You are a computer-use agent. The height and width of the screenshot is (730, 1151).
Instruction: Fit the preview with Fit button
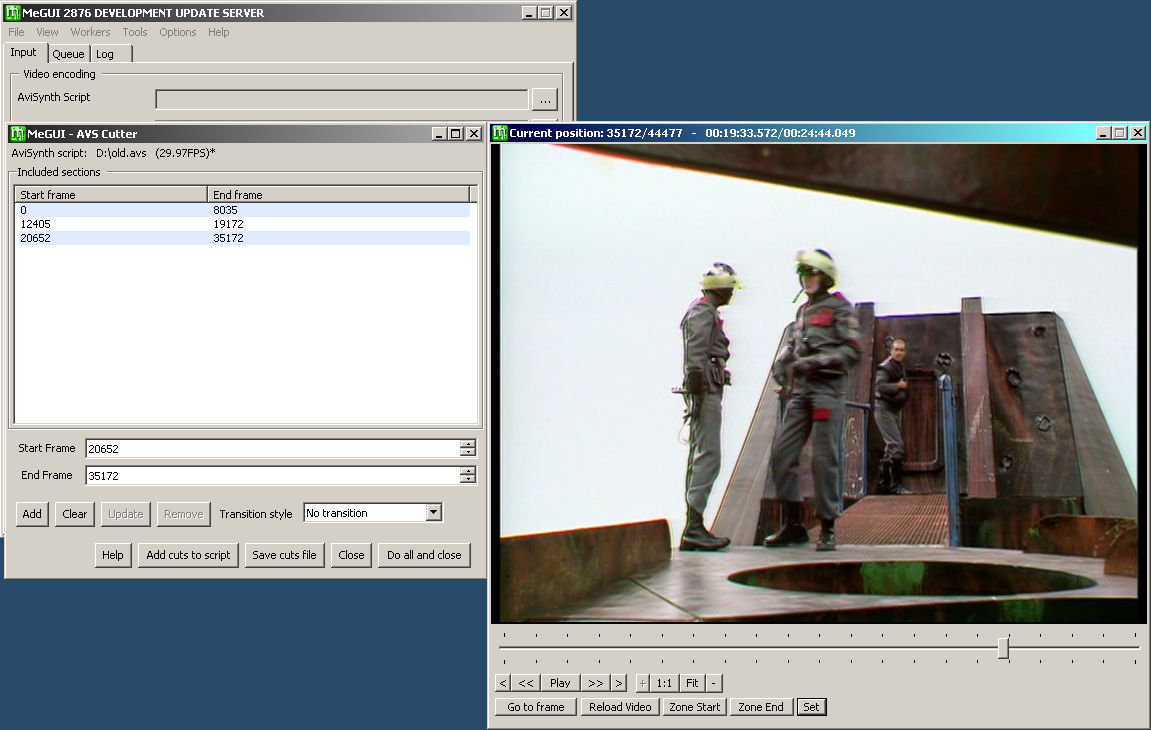692,683
